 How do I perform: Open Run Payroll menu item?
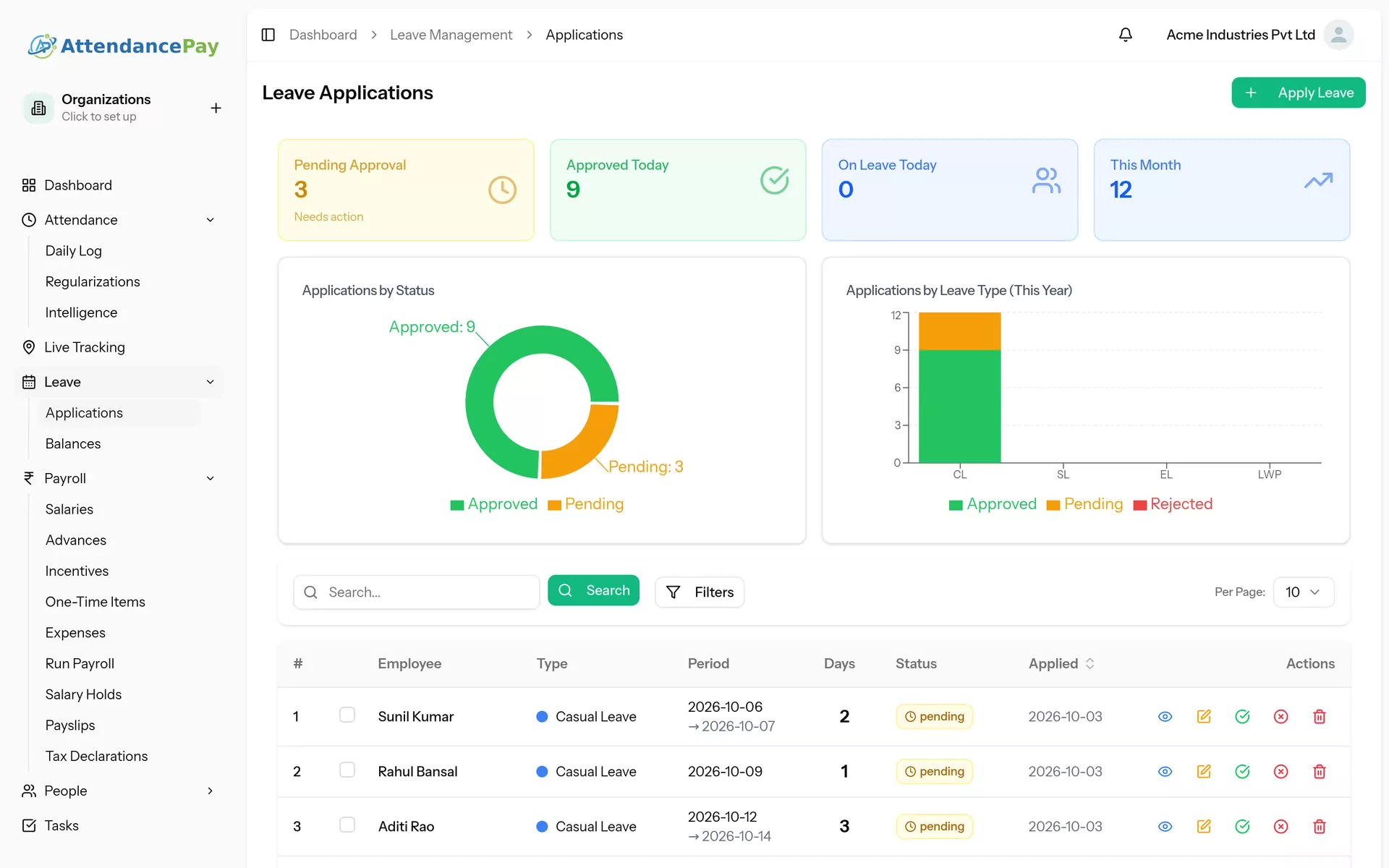pyautogui.click(x=80, y=663)
